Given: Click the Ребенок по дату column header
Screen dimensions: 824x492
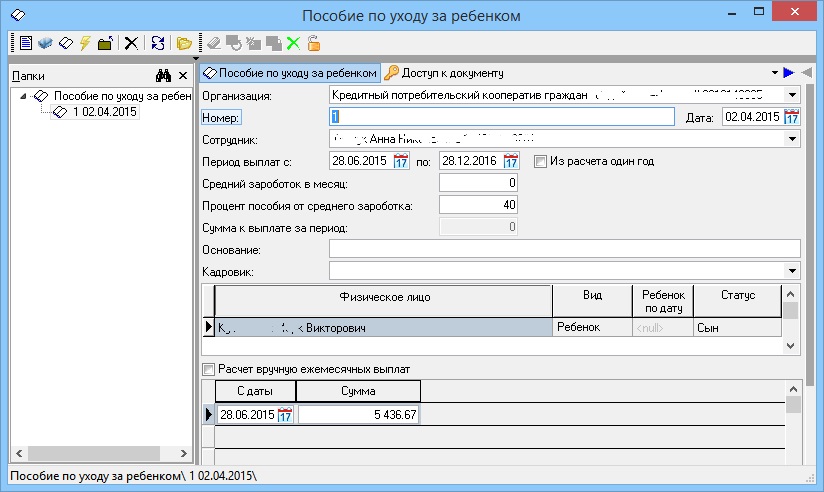Looking at the screenshot, I should click(663, 301).
